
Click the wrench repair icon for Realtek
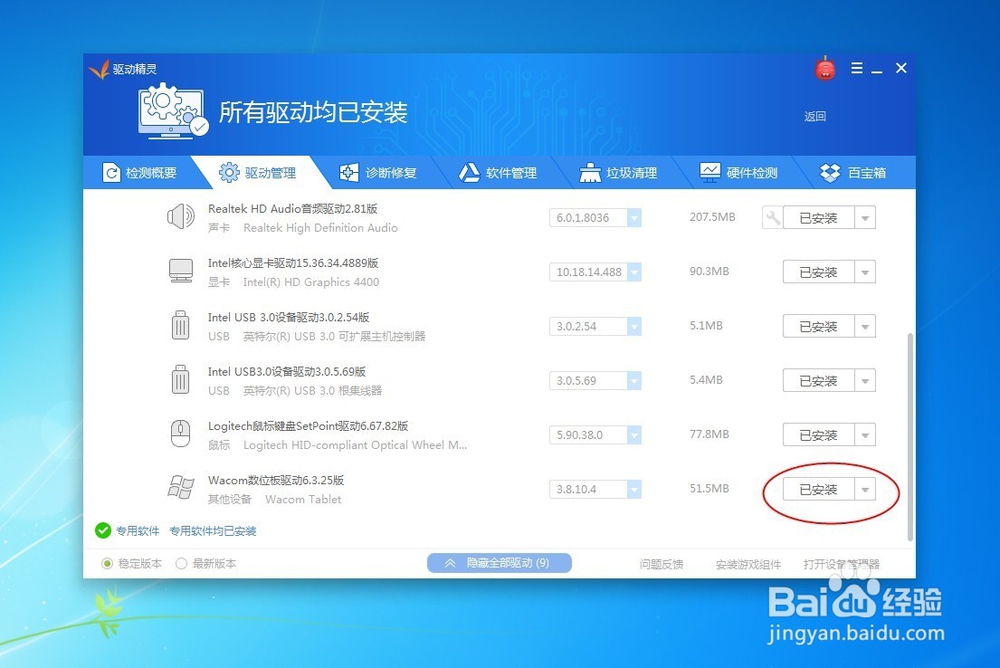pos(772,218)
